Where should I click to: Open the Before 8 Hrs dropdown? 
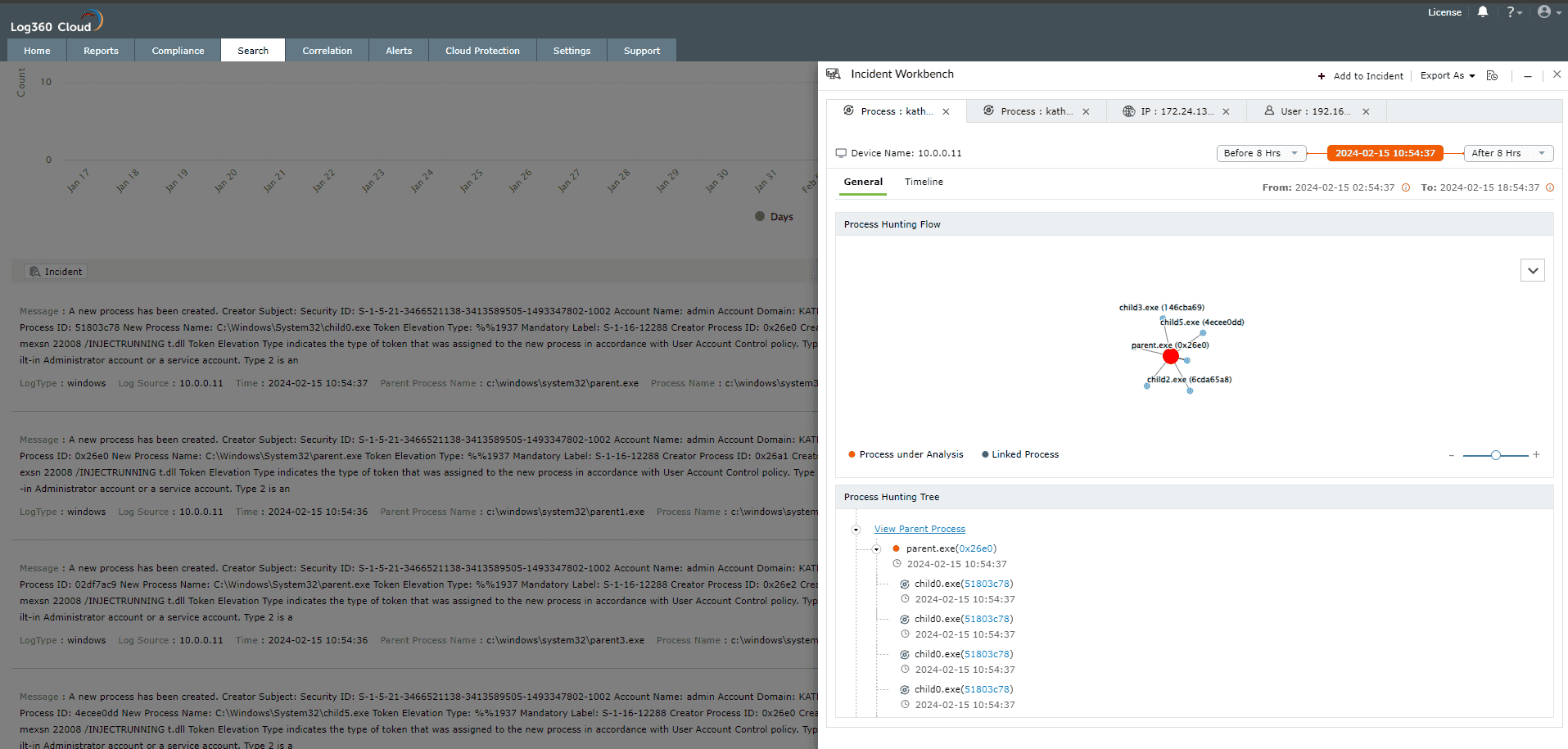1261,153
